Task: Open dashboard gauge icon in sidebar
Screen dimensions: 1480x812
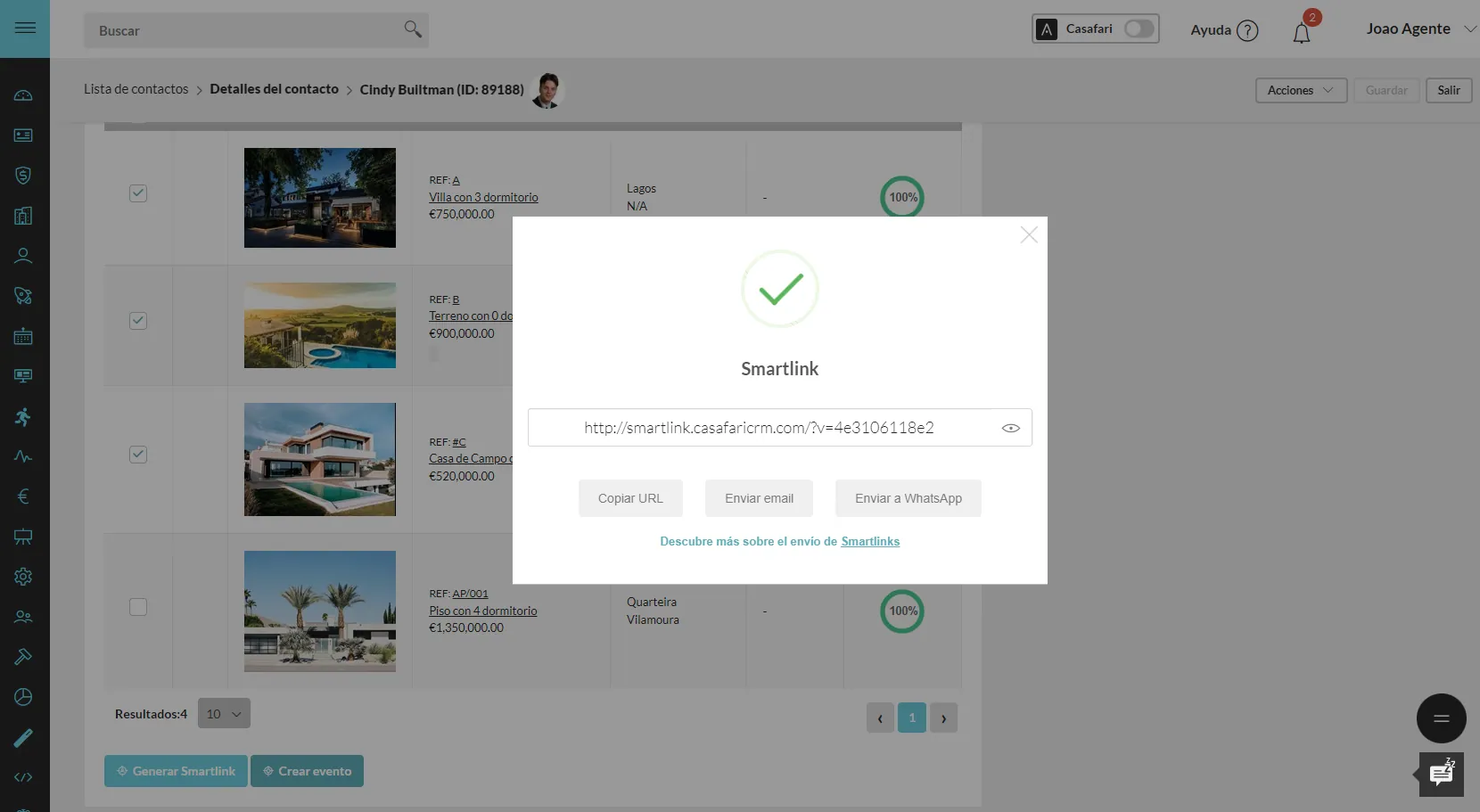Action: [x=23, y=95]
